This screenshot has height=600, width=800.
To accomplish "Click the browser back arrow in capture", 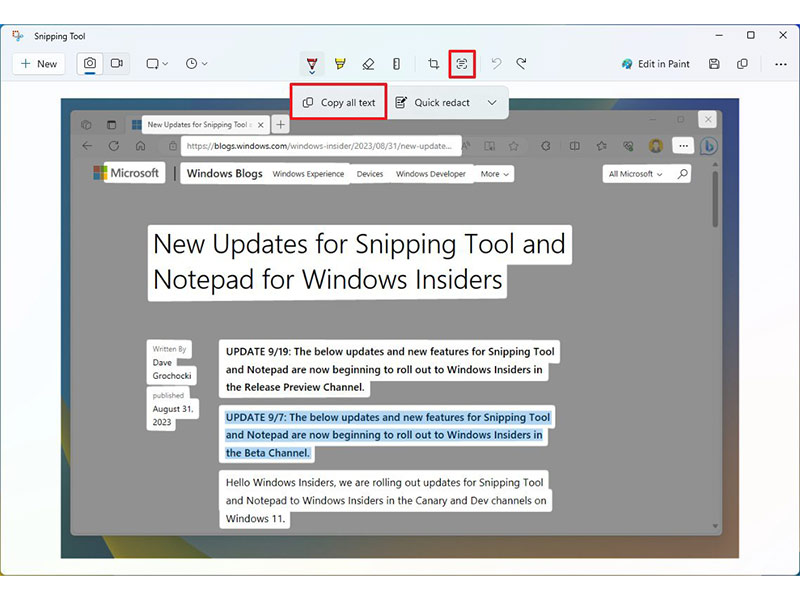I will click(87, 146).
